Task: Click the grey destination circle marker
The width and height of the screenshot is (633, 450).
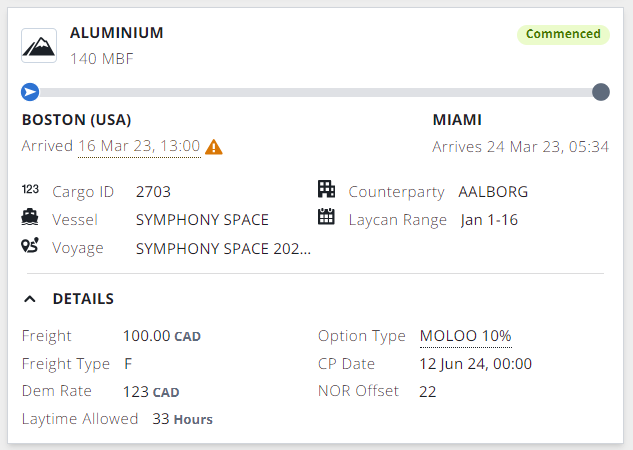Action: [x=601, y=93]
